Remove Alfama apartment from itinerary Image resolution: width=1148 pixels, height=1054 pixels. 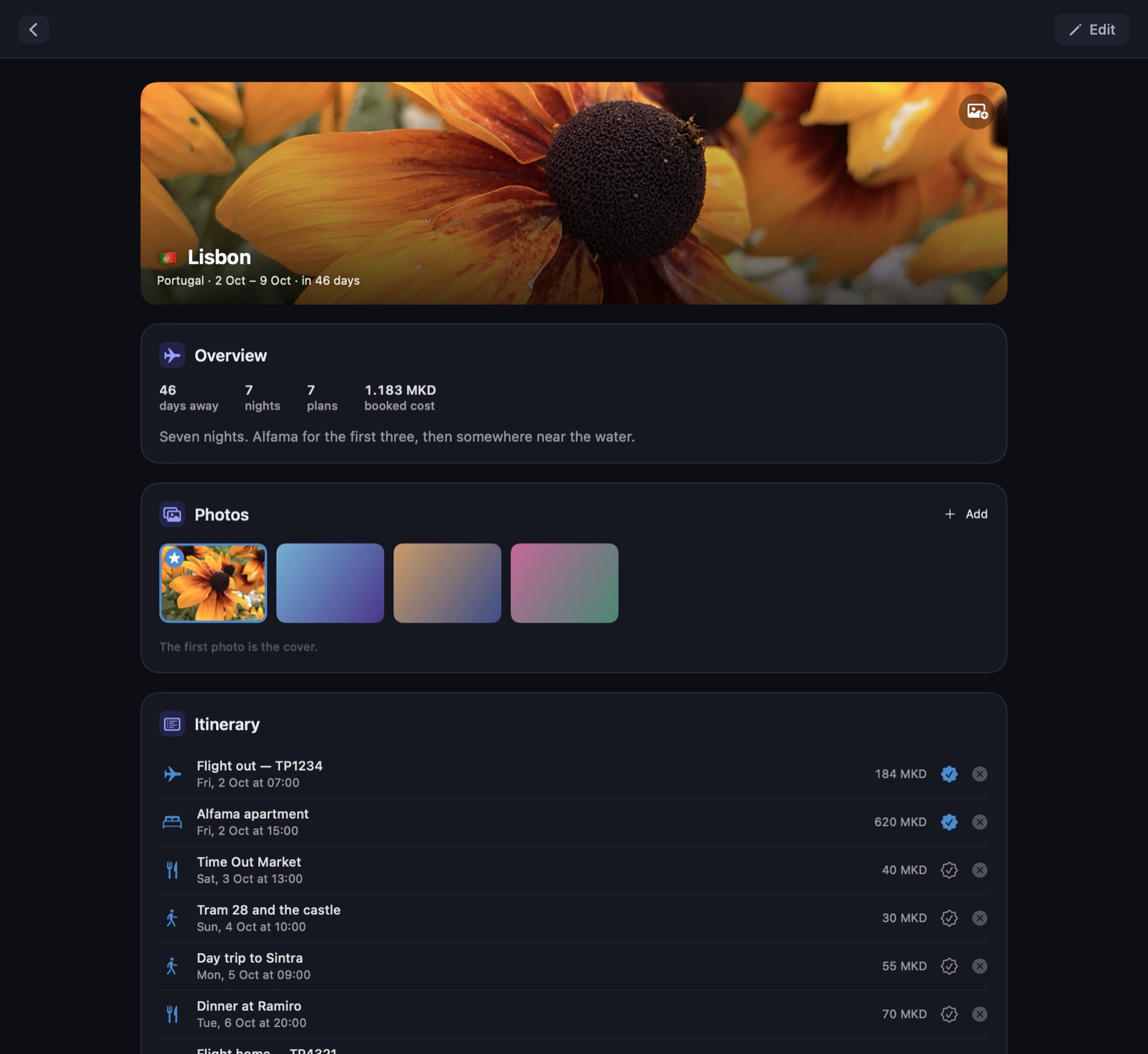(x=980, y=822)
